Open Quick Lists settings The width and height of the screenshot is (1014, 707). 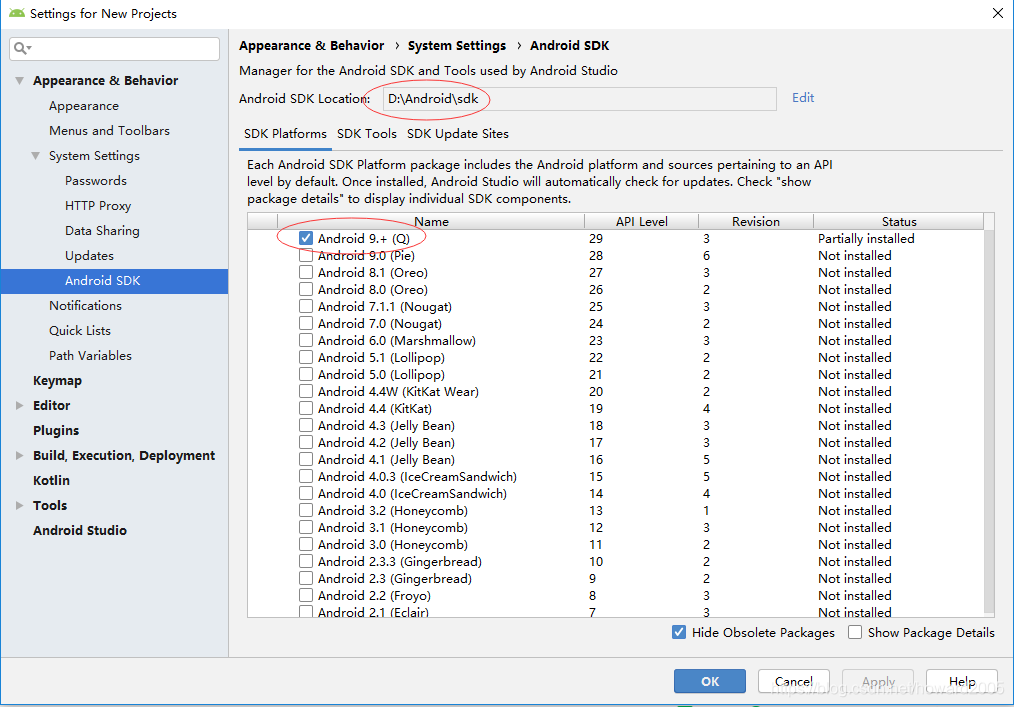coord(80,331)
